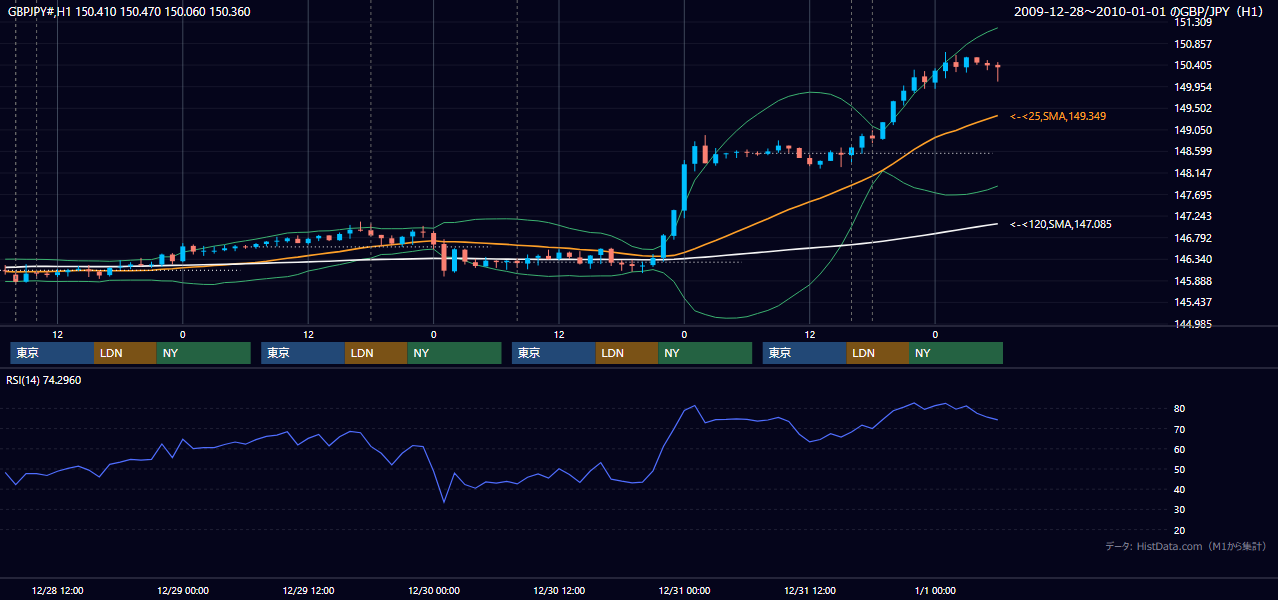Select the chart title '2009-12-28～2010-01-01 のGBP/JPY（H1）'
Viewport: 1278px width, 600px height.
coord(1141,12)
